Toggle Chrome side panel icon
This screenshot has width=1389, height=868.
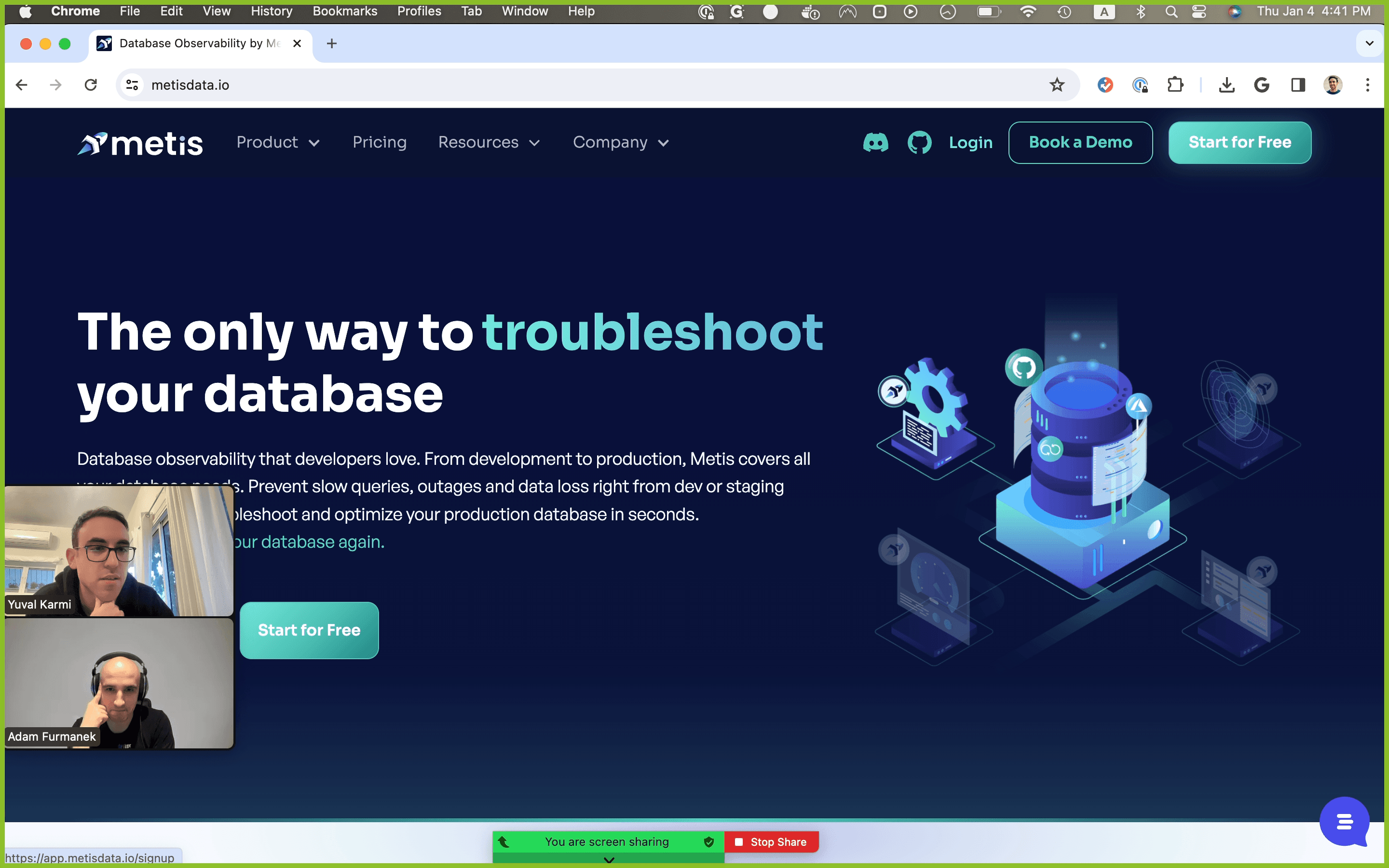pyautogui.click(x=1298, y=85)
